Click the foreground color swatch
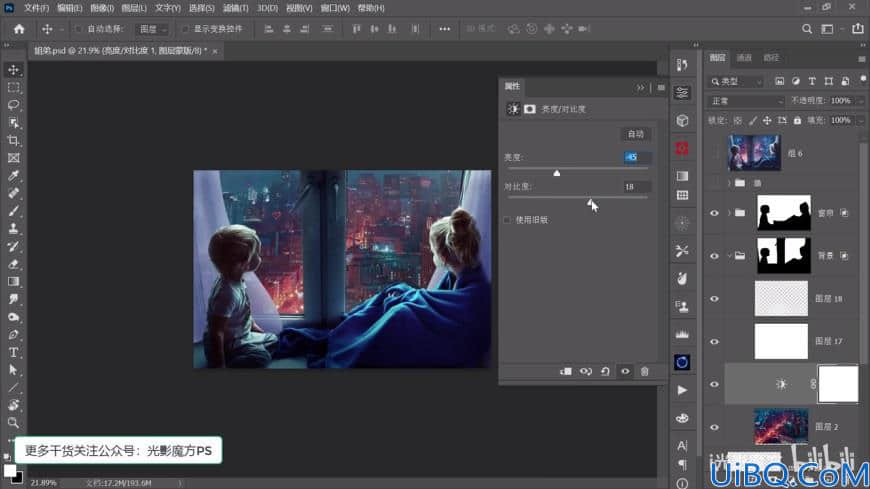870x489 pixels. [9, 471]
